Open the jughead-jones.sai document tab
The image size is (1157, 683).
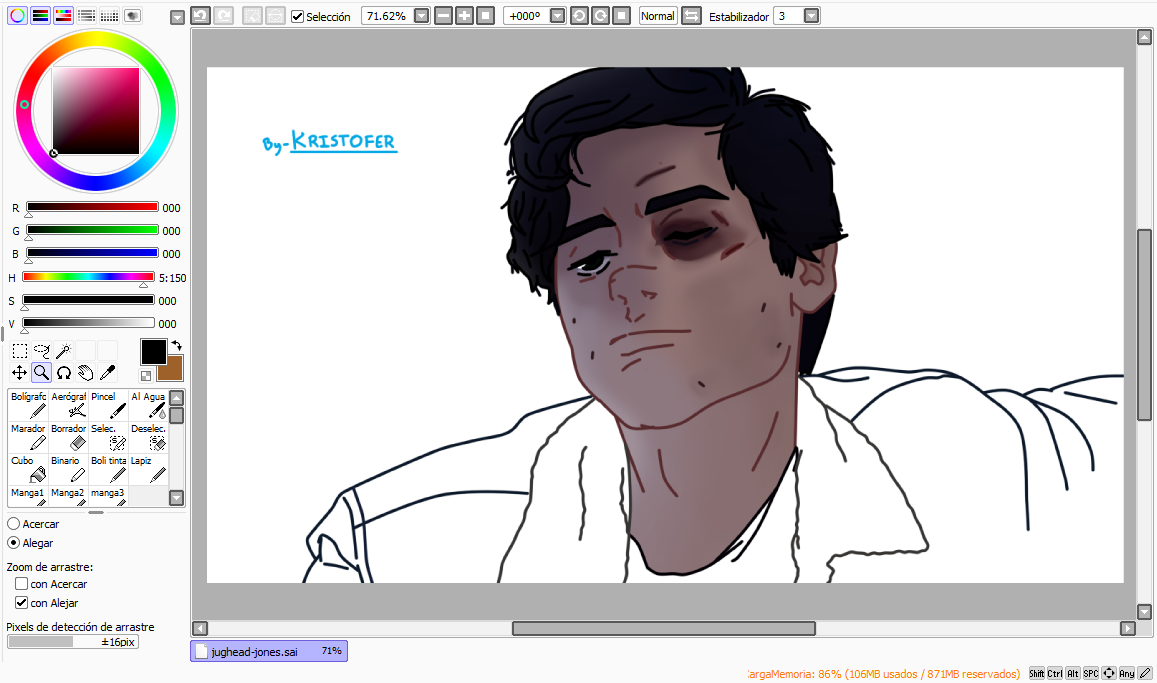coord(269,651)
